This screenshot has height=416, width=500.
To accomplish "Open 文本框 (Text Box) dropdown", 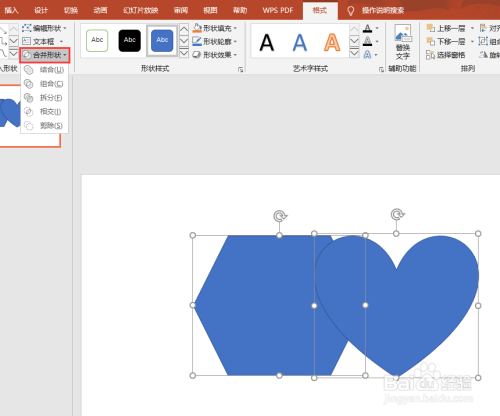I will 43,41.
